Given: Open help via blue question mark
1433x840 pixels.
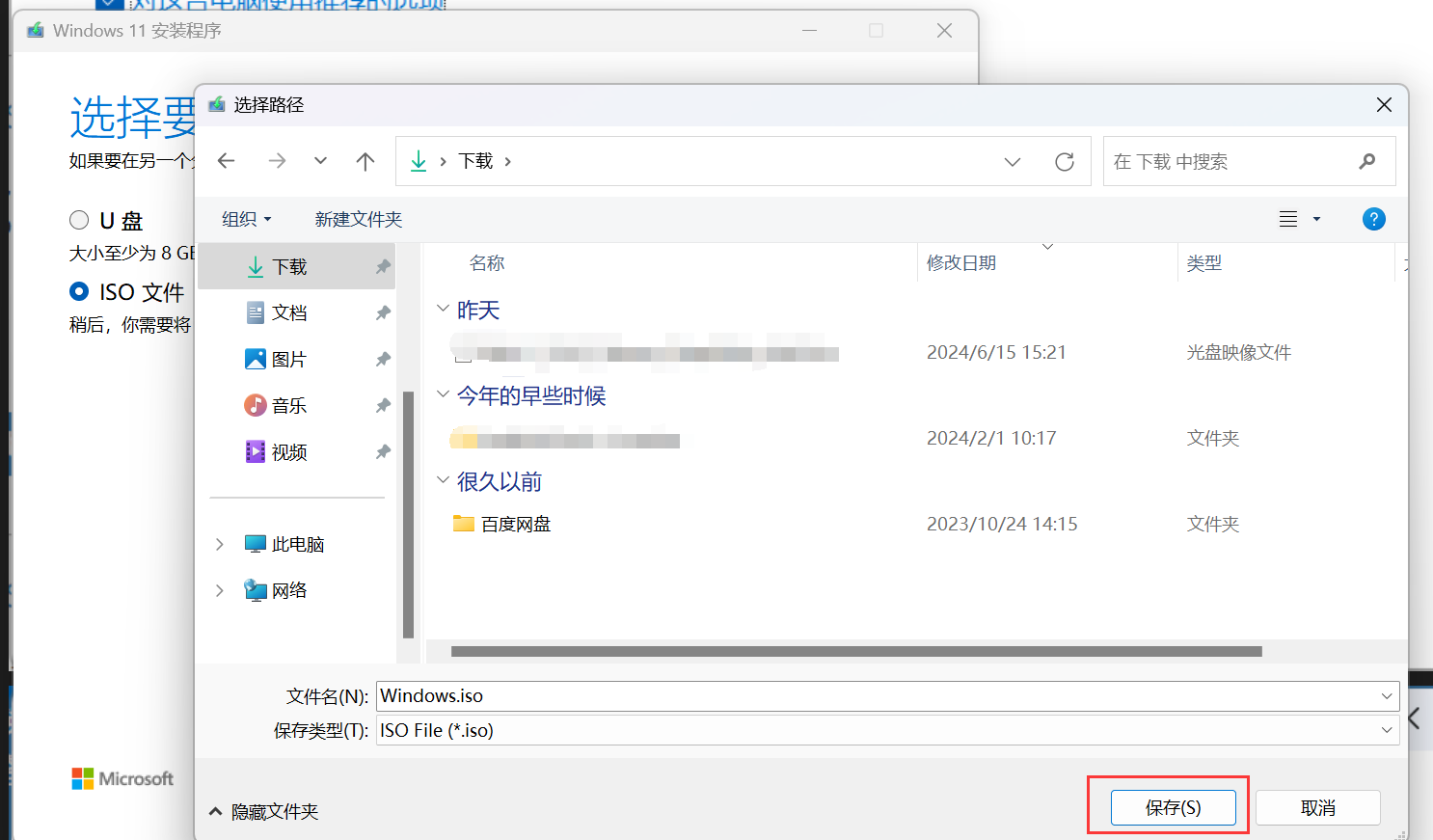Looking at the screenshot, I should pyautogui.click(x=1374, y=219).
